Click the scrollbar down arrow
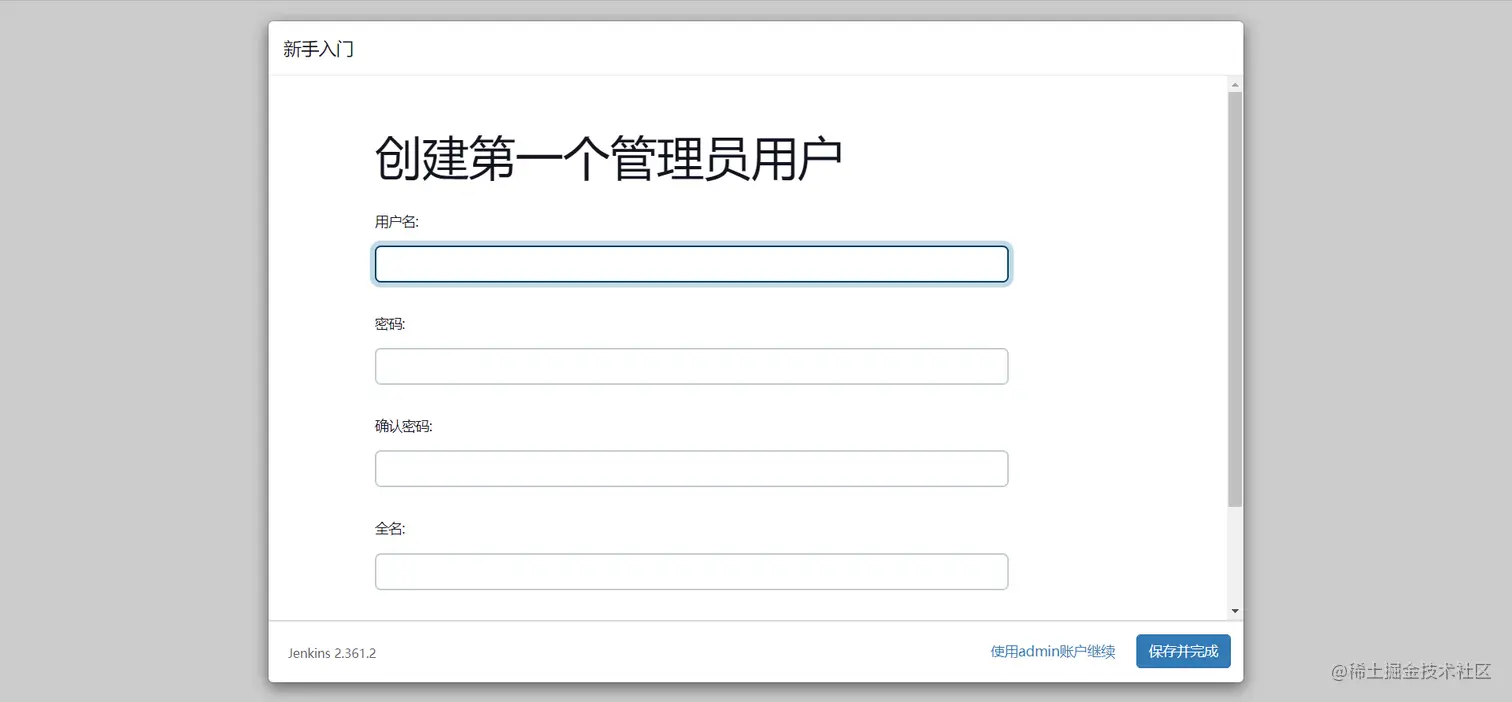 [x=1235, y=611]
